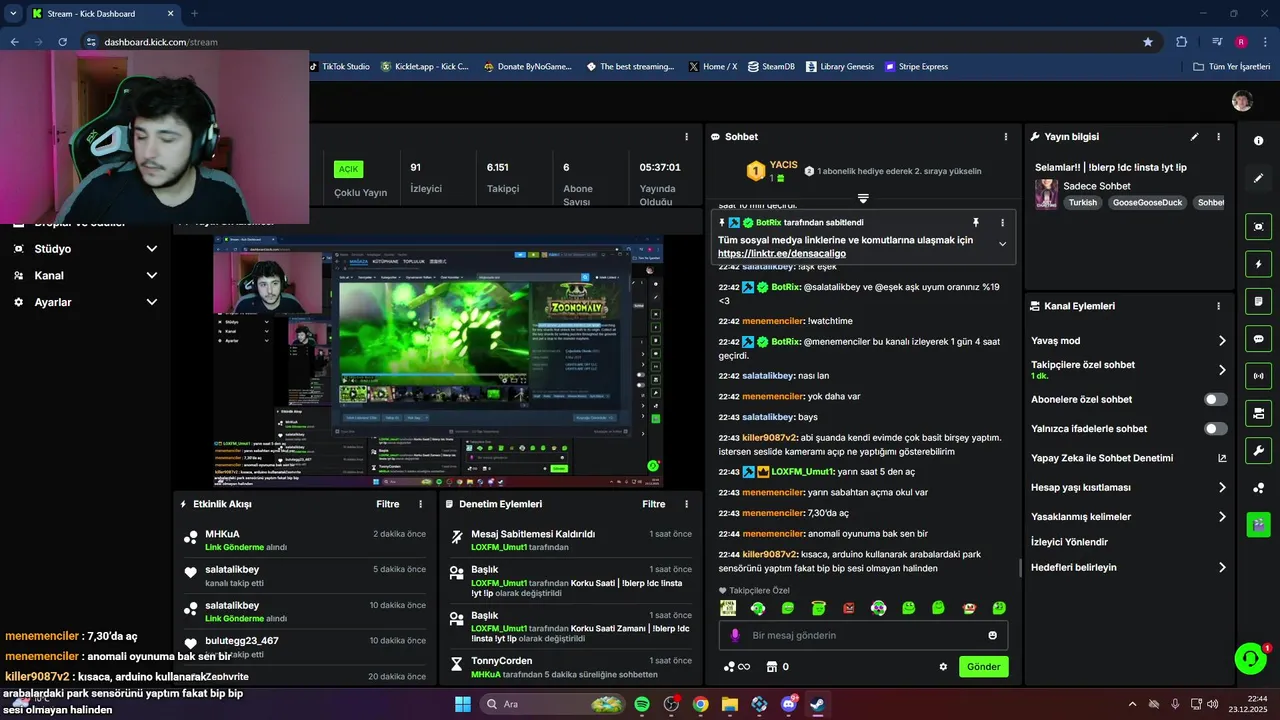Image resolution: width=1280 pixels, height=720 pixels.
Task: Open the user avatar at top right
Action: point(1242,101)
